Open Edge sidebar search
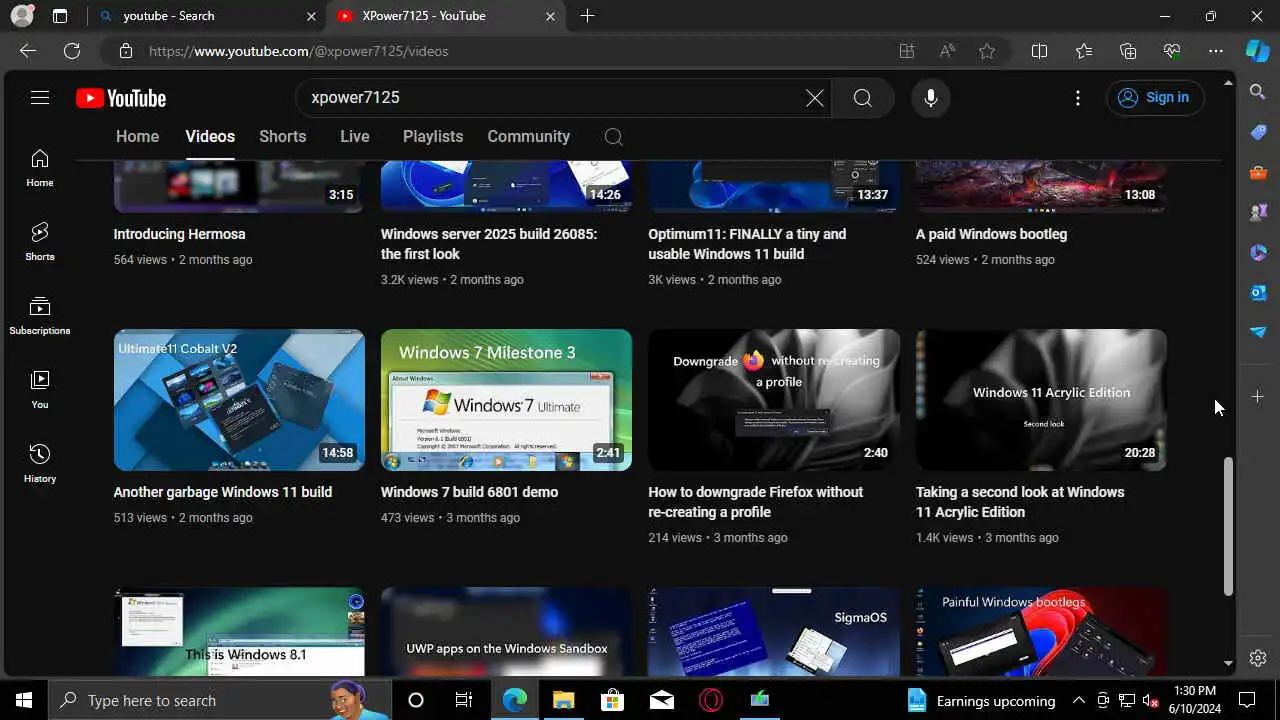 coord(1258,92)
